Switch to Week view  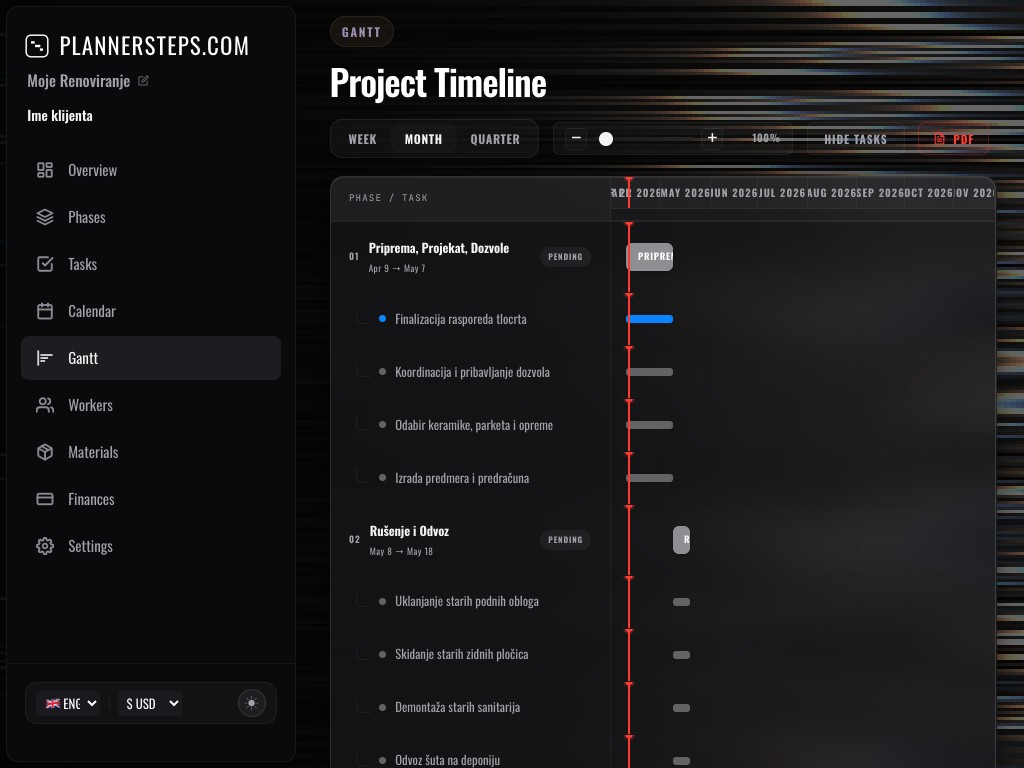(x=362, y=139)
